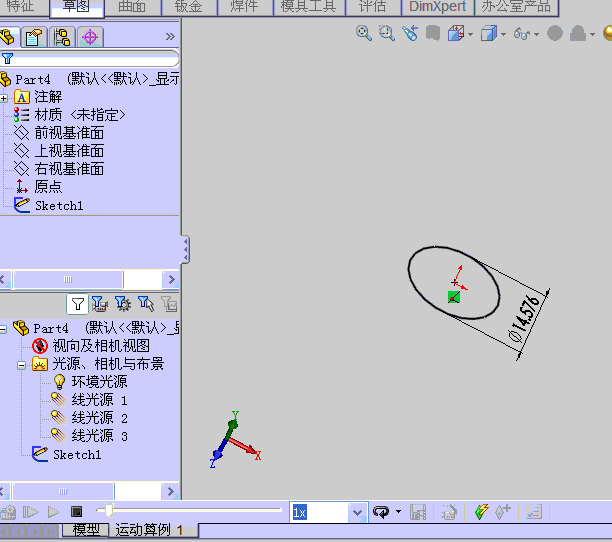Click the Motion Study Properties icon
The height and width of the screenshot is (542, 612).
tap(534, 512)
